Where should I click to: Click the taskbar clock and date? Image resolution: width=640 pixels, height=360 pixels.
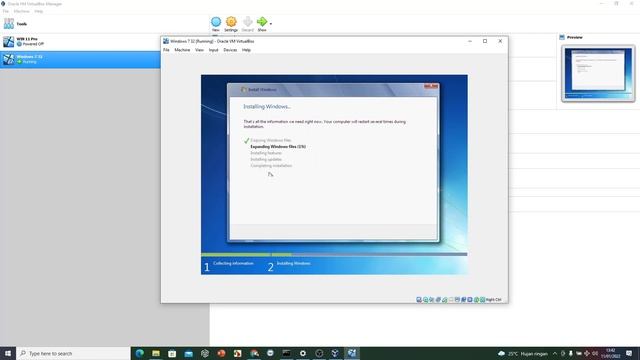pos(611,353)
